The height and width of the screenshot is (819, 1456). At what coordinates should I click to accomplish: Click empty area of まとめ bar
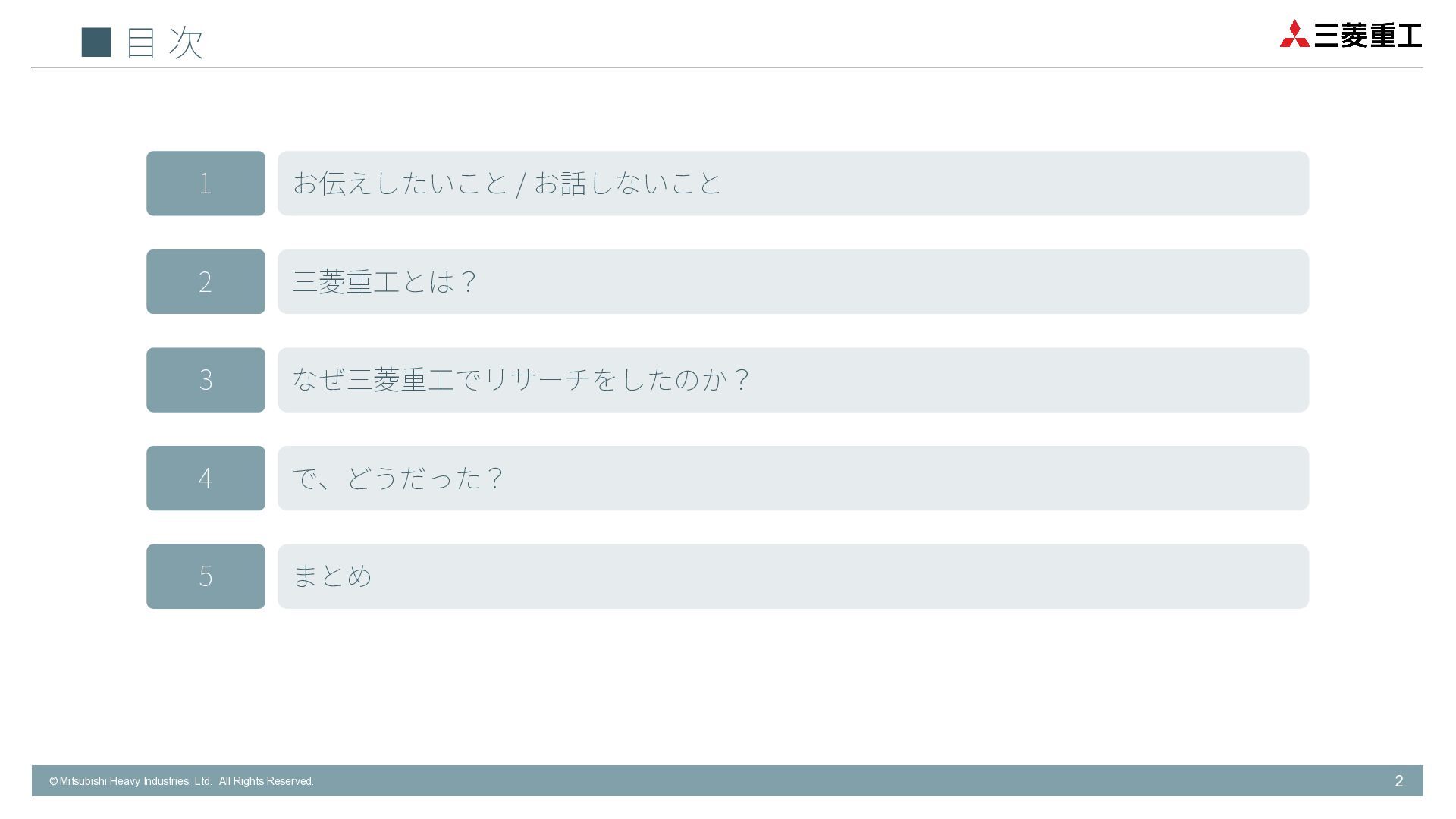coord(842,576)
